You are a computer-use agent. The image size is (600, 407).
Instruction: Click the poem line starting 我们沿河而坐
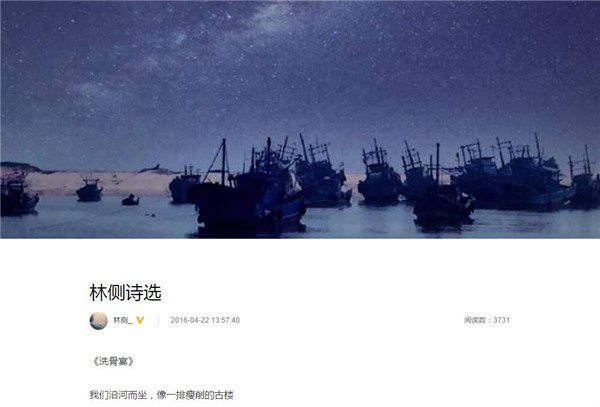click(161, 395)
